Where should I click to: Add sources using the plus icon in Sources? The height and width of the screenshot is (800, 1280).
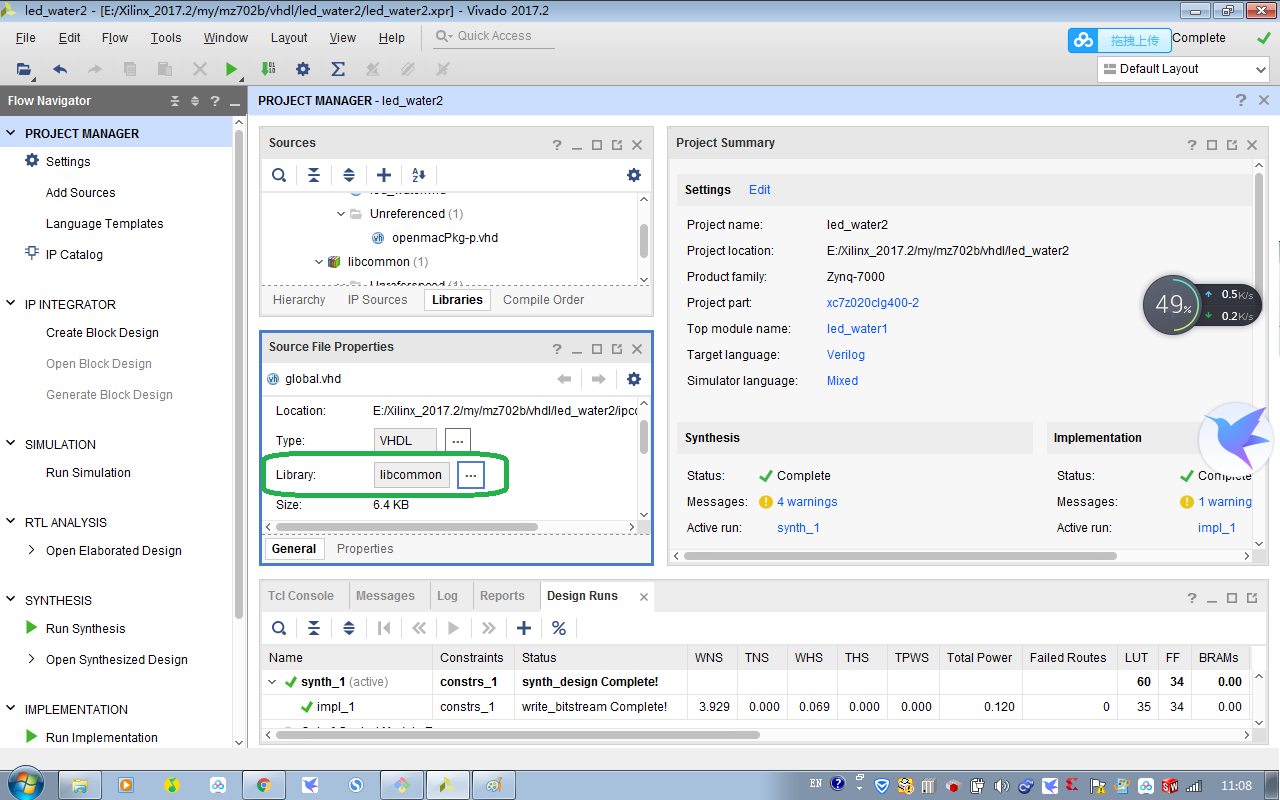coord(384,174)
